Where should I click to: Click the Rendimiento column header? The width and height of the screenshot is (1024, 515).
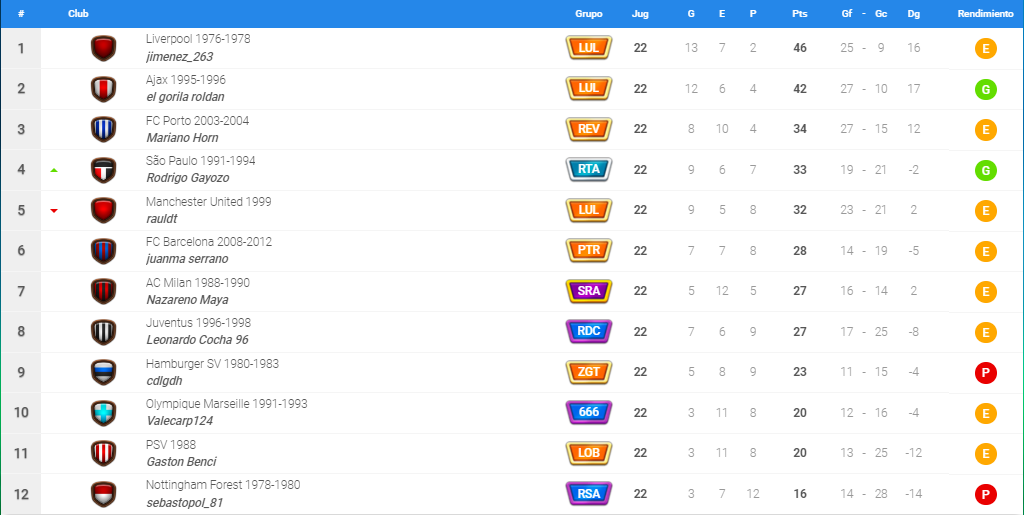coord(985,14)
